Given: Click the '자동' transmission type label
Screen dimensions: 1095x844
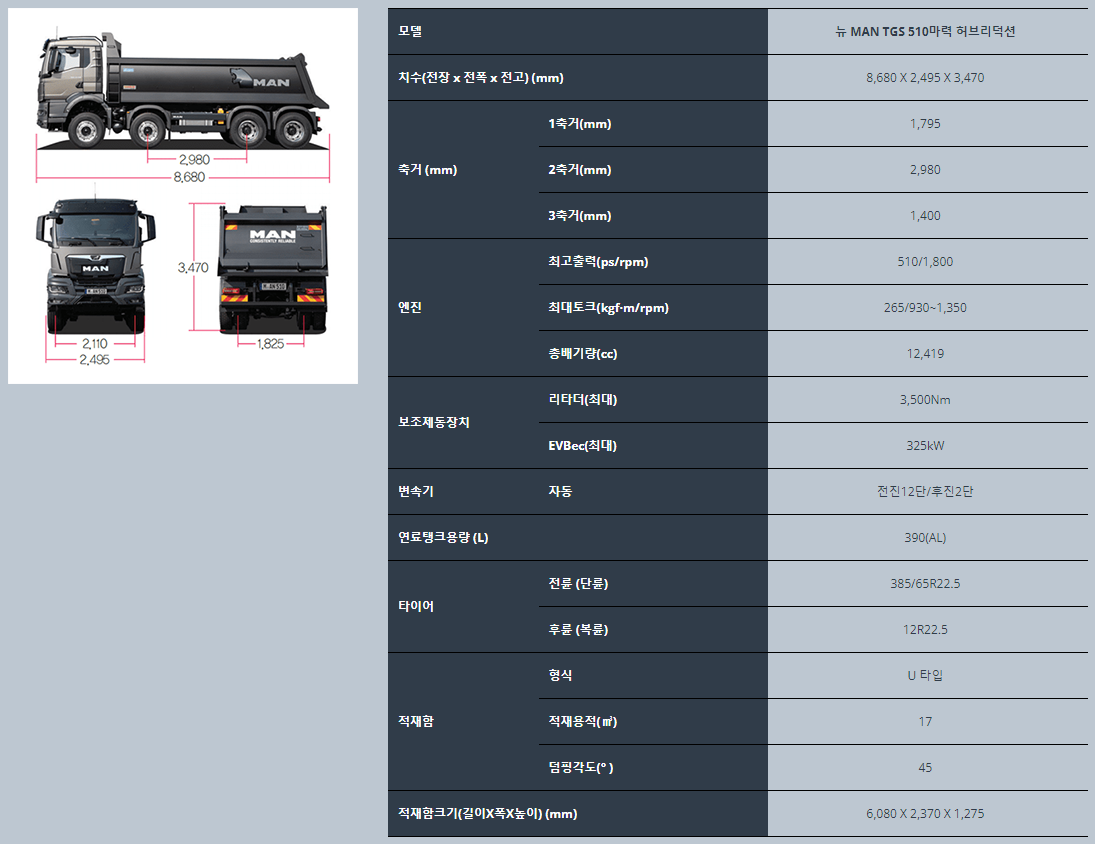Looking at the screenshot, I should 560,491.
